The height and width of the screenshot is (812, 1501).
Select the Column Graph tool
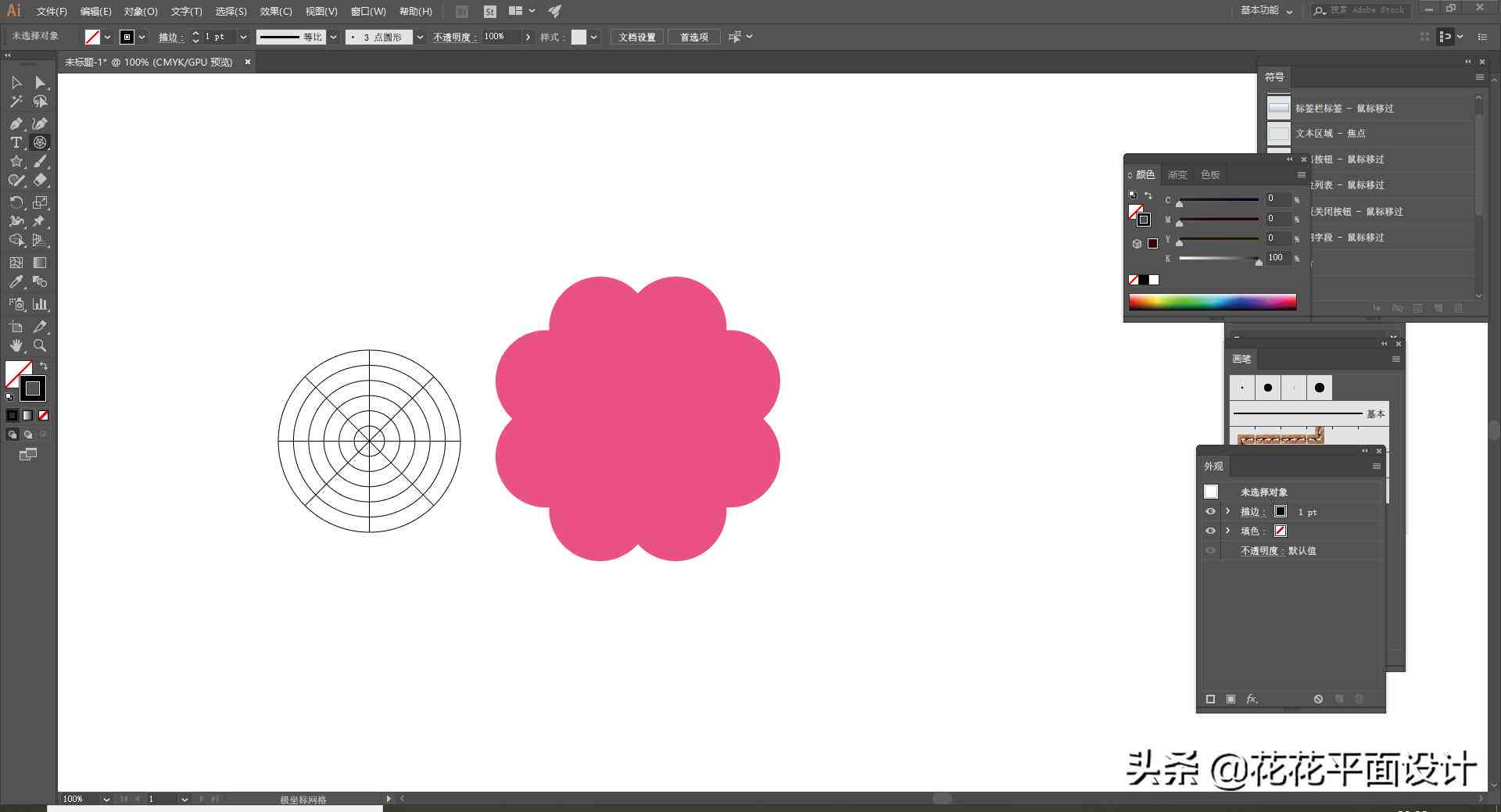click(x=40, y=304)
